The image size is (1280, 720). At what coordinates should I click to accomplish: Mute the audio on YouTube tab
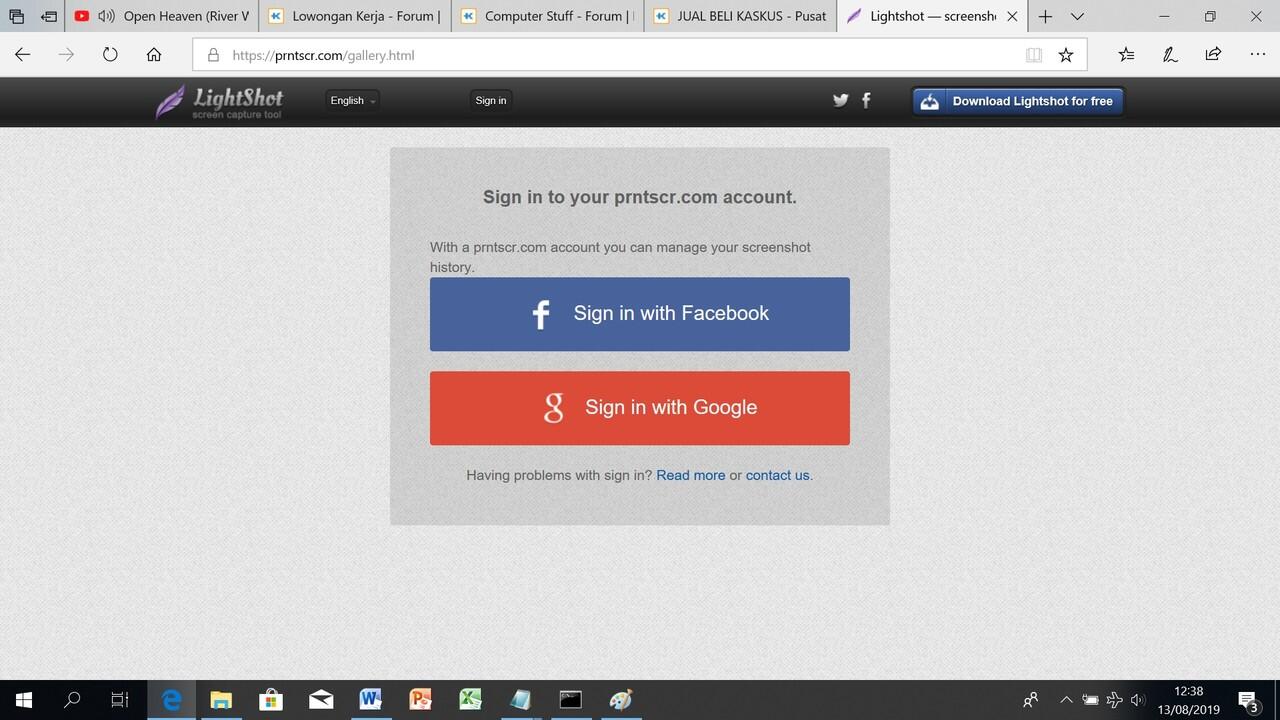(x=106, y=16)
